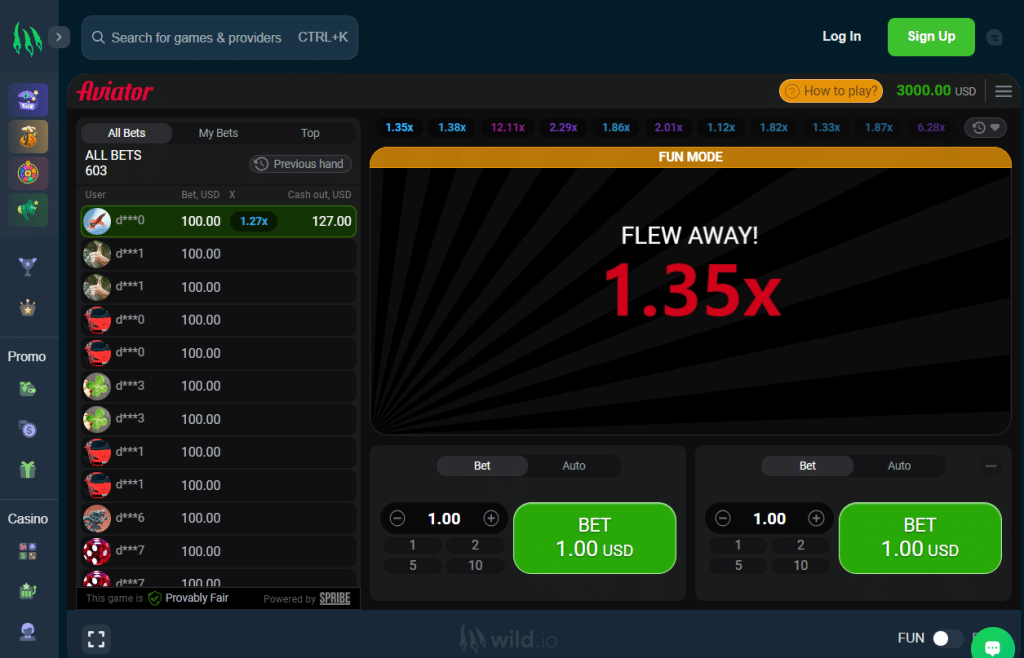Open the green megaphone sidebar icon

click(x=28, y=210)
